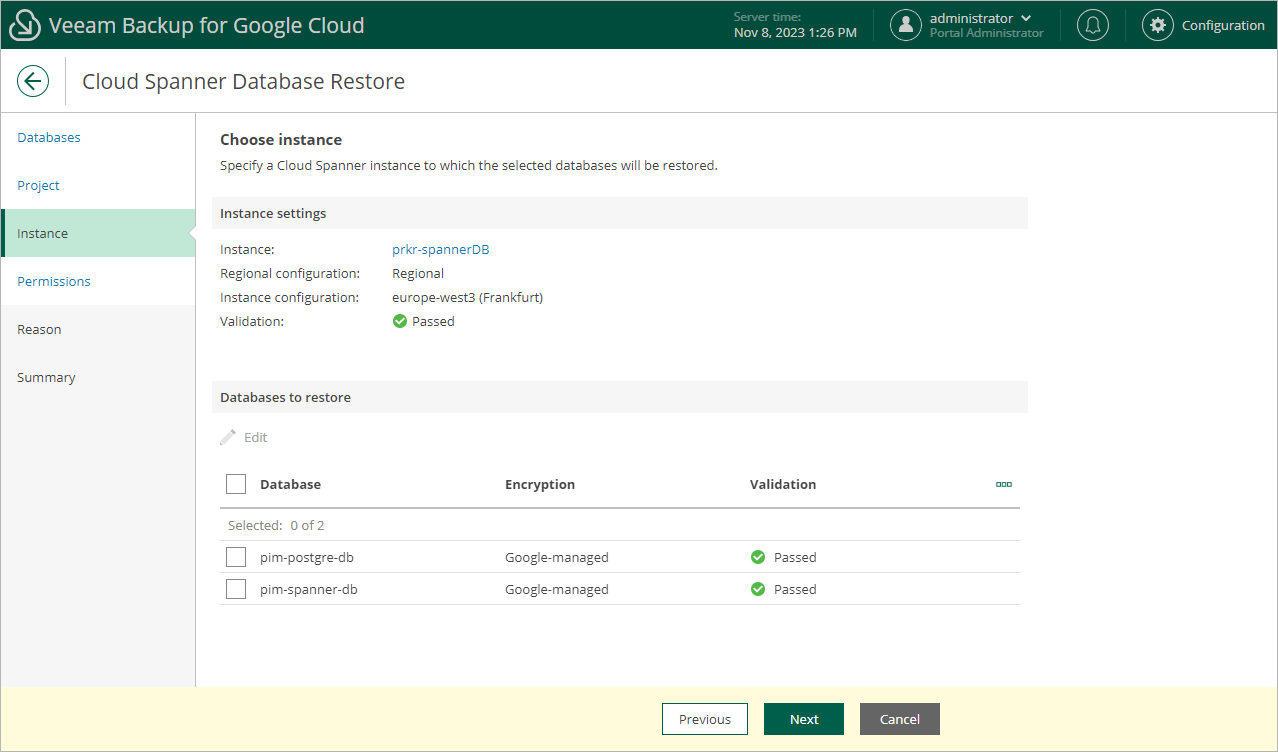Click the instance validation Passed checkmark icon
Viewport: 1278px width, 752px height.
(400, 321)
